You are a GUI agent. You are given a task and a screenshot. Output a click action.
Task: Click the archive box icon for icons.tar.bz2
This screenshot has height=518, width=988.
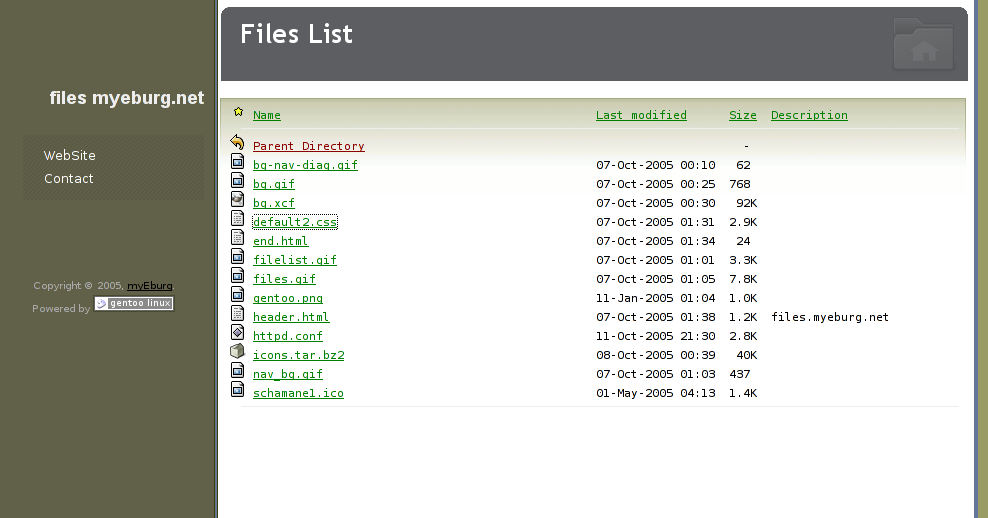coord(238,352)
